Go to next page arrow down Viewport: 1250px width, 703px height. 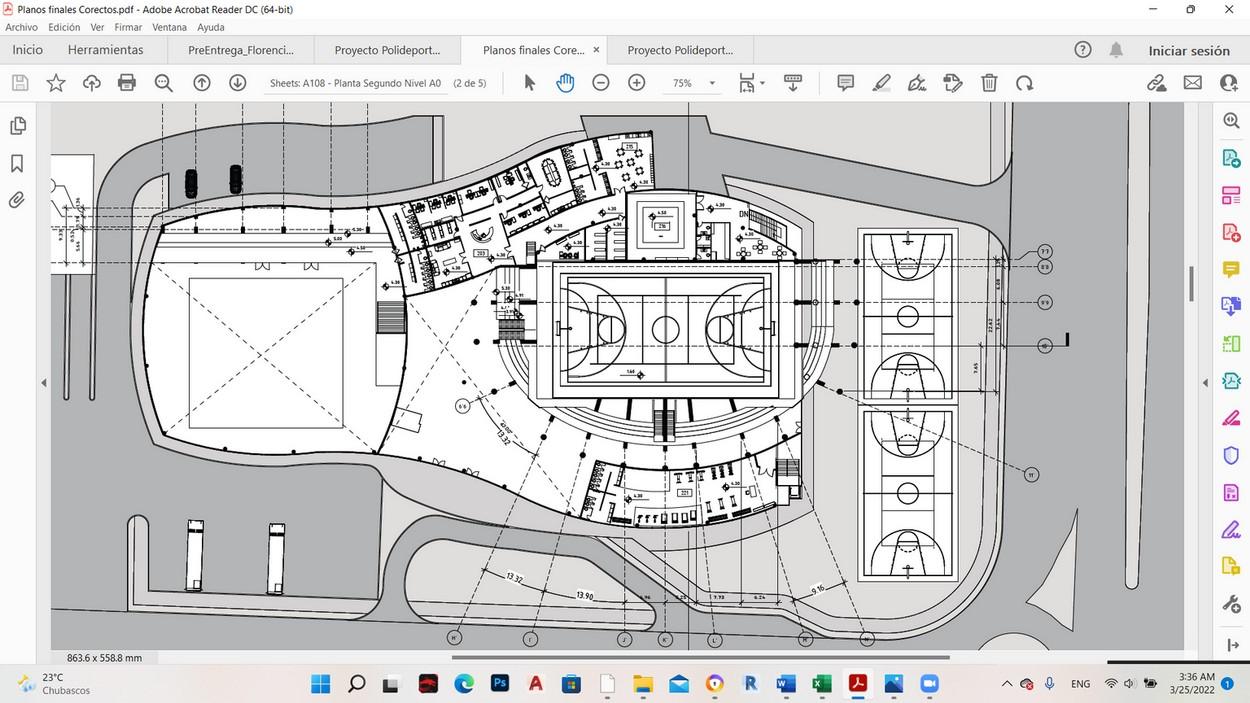click(x=238, y=83)
